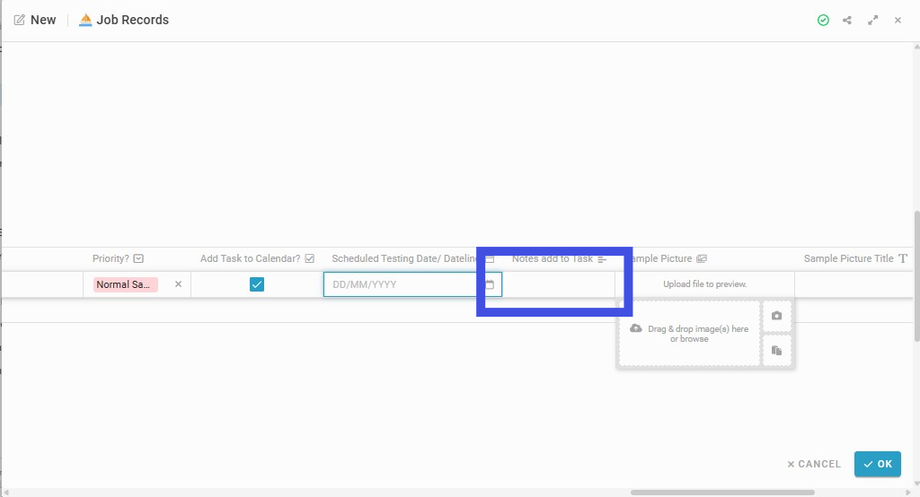Screen dimensions: 920x497
Task: Take a photo with the camera icon
Action: click(x=776, y=316)
